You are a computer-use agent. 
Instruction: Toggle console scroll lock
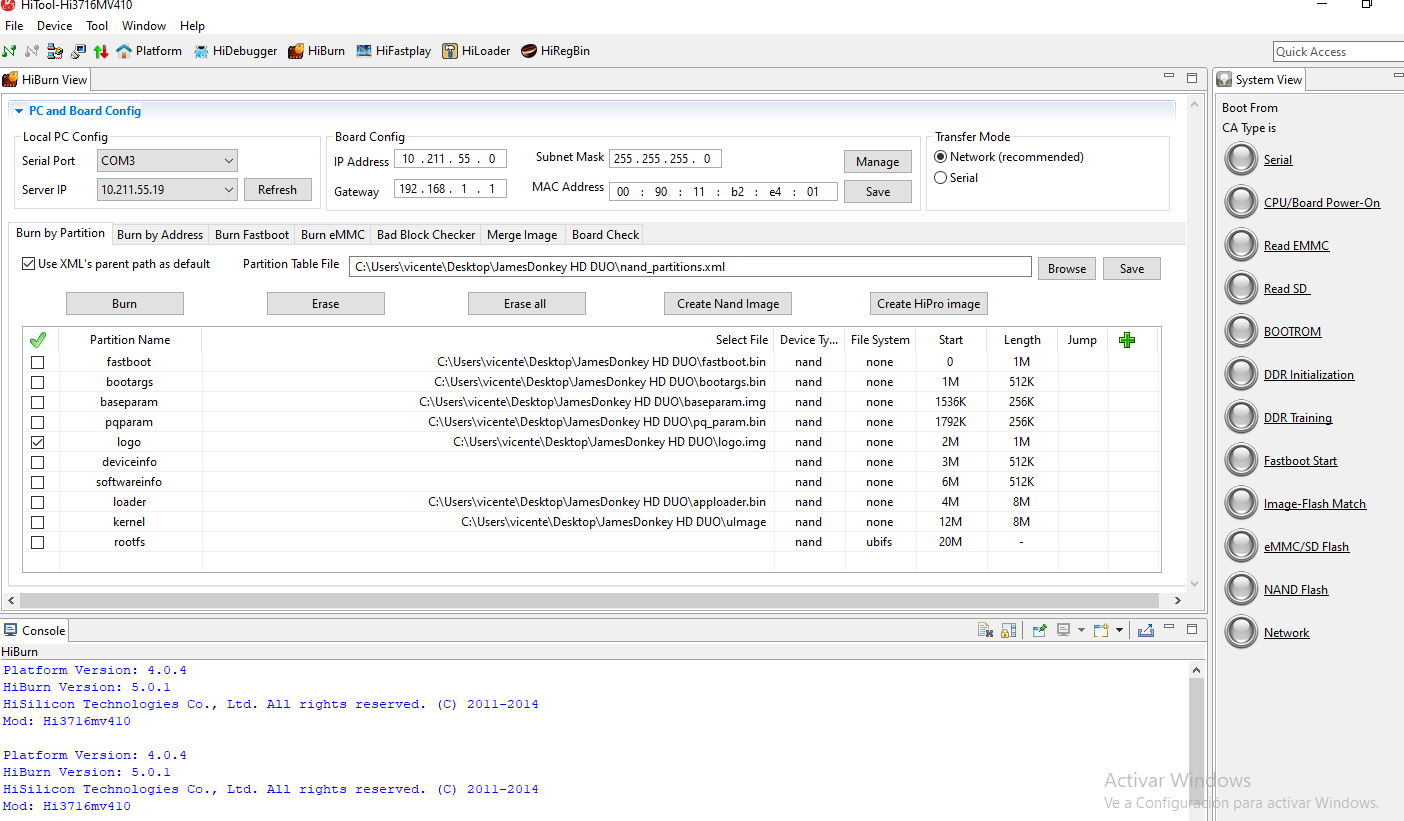point(1008,630)
